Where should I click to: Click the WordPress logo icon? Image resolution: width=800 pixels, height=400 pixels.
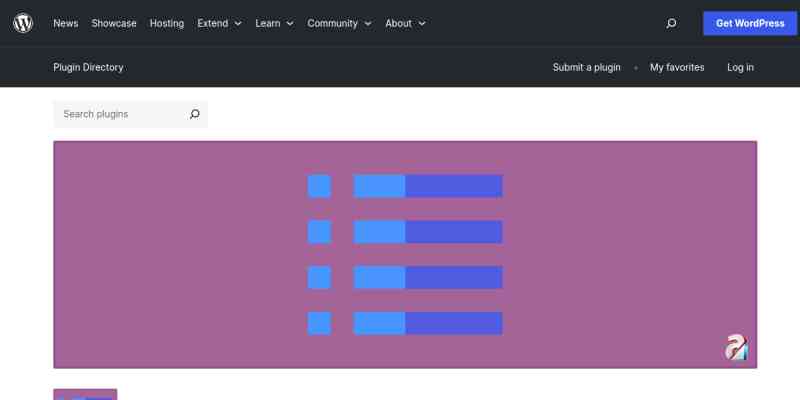point(23,23)
